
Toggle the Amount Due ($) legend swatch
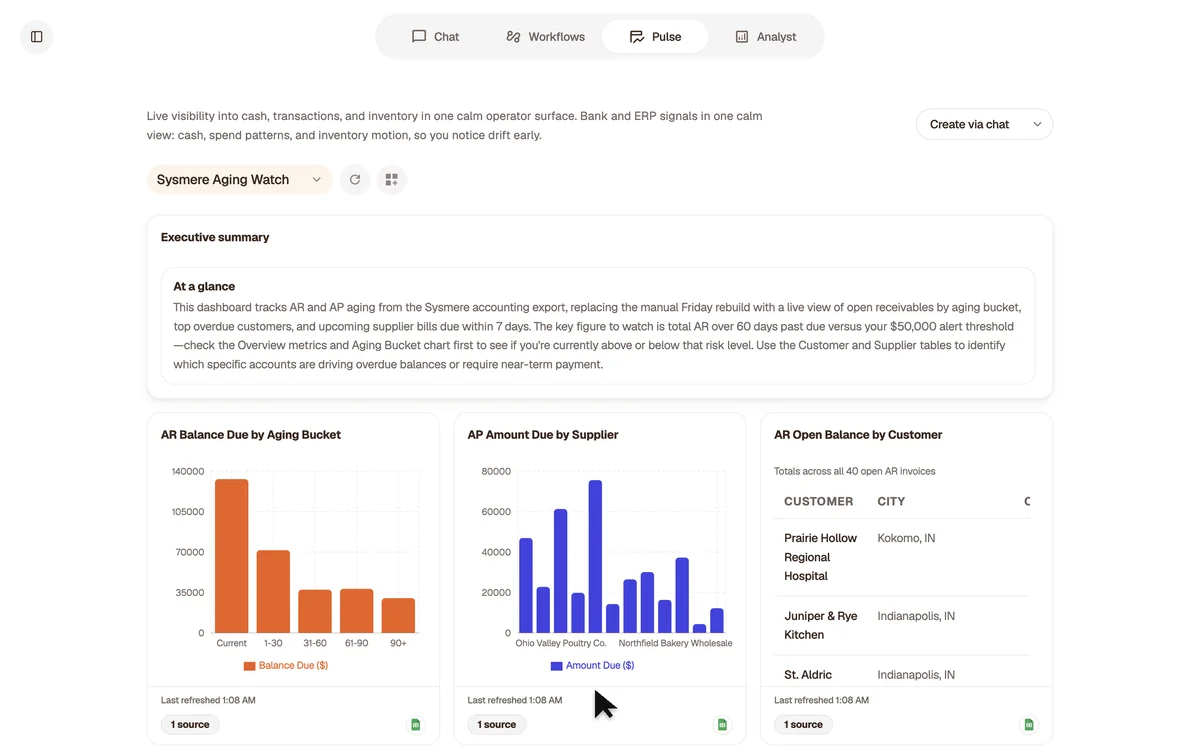tap(556, 666)
